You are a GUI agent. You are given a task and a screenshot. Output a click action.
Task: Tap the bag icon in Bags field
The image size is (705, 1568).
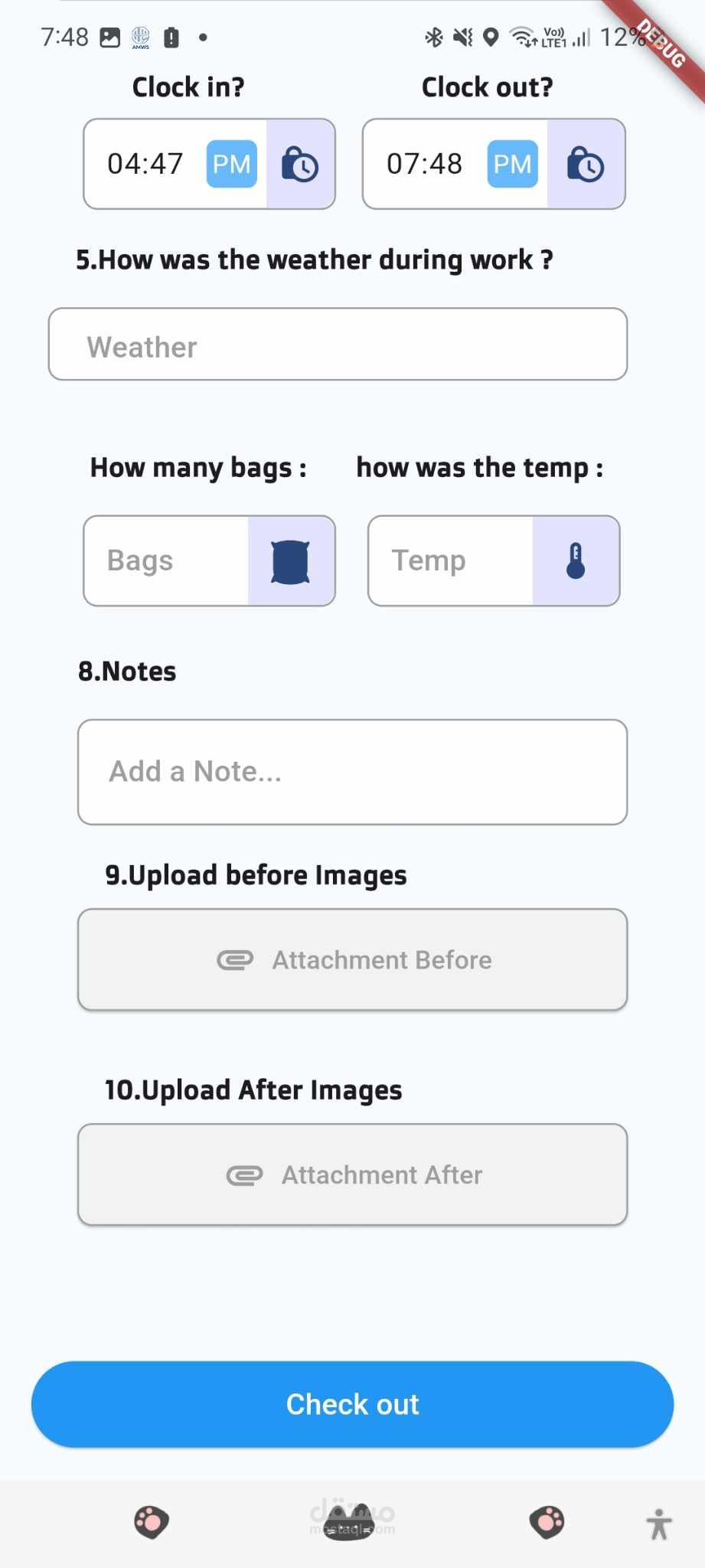point(291,561)
